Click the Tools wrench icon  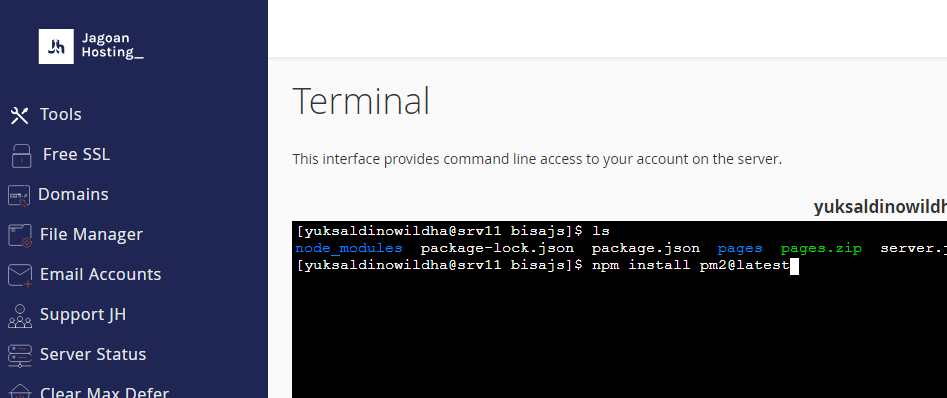point(19,115)
